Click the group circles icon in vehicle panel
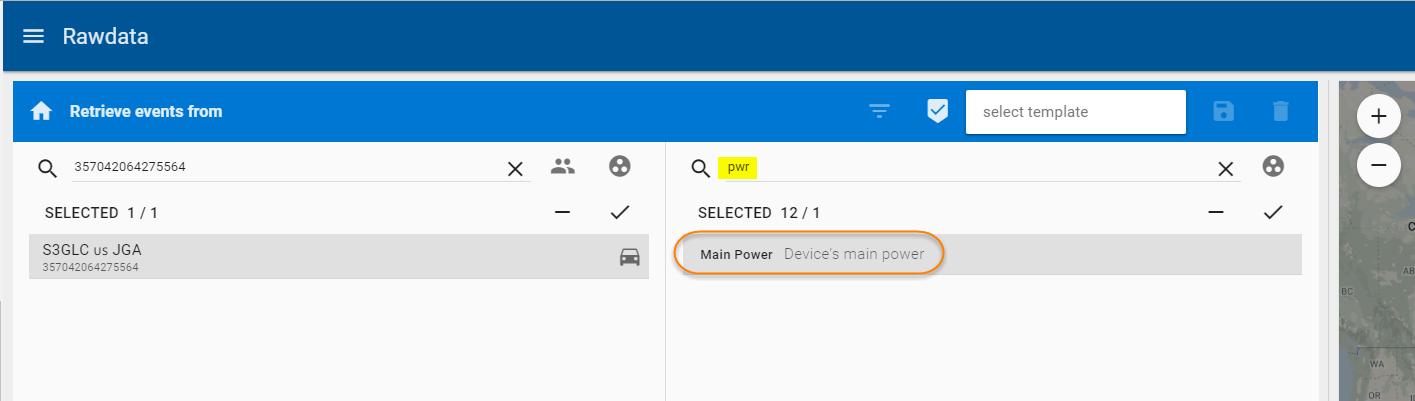Viewport: 1415px width, 401px height. point(620,167)
